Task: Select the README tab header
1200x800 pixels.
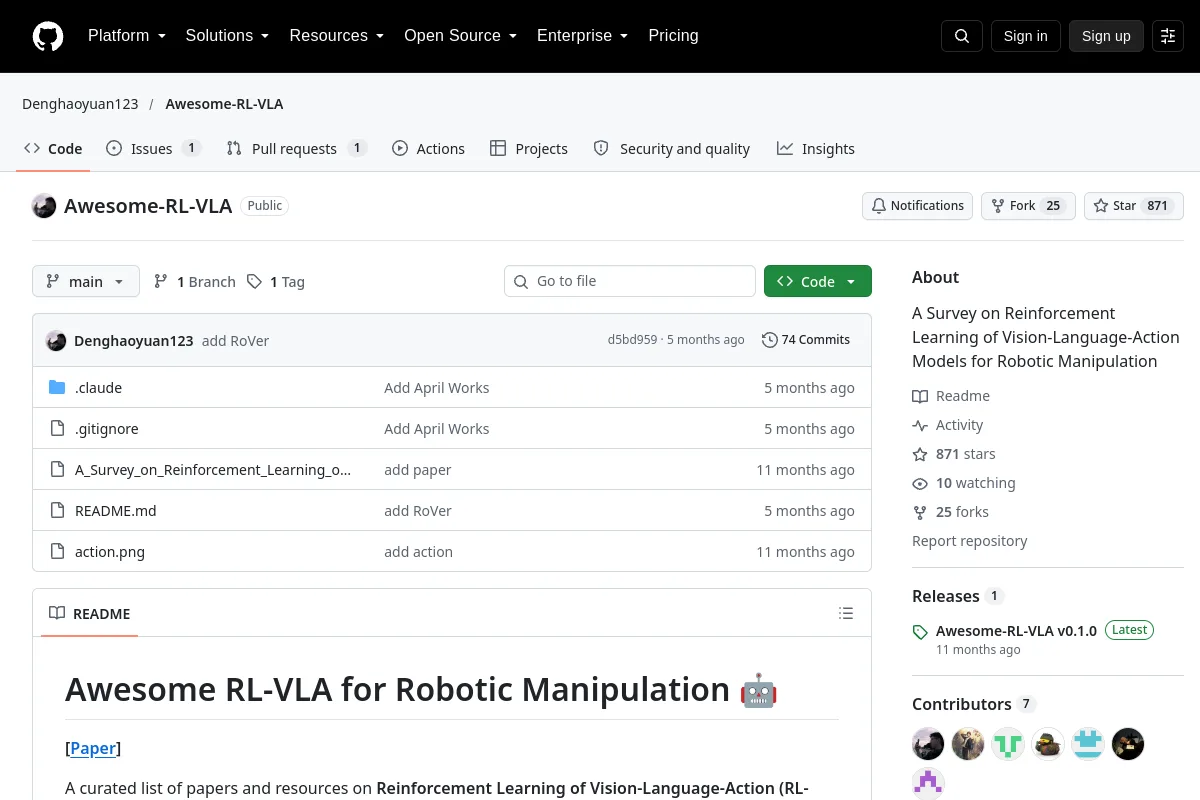Action: pos(90,614)
